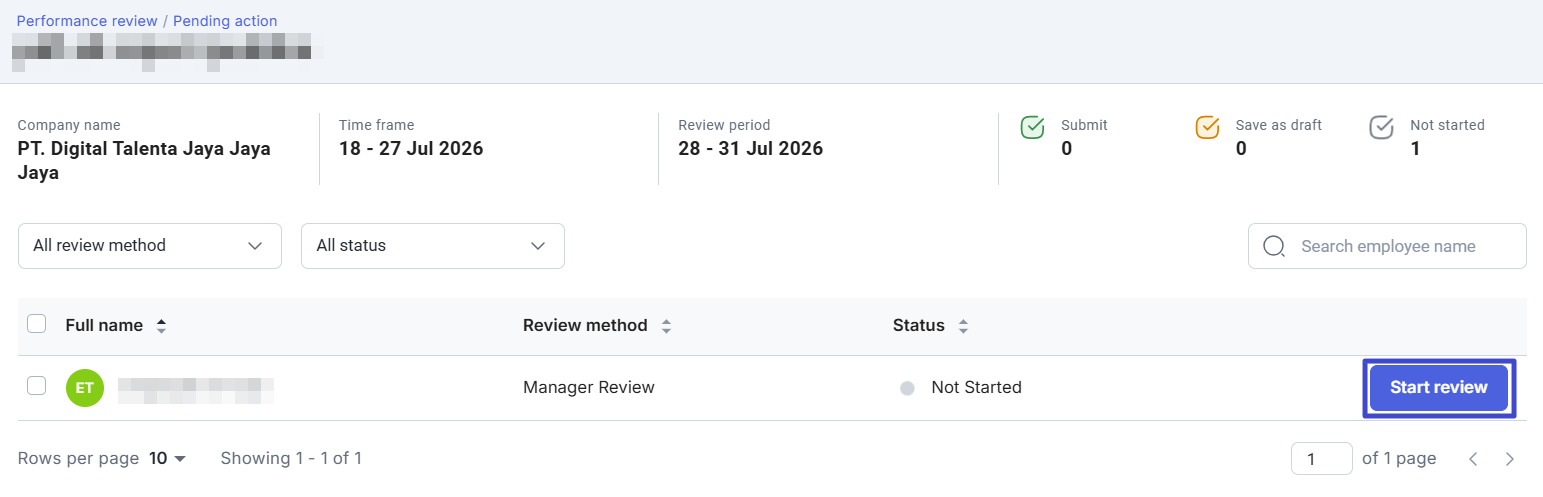Sort by Status arrows icon
This screenshot has height=497, width=1543.
pyautogui.click(x=963, y=326)
